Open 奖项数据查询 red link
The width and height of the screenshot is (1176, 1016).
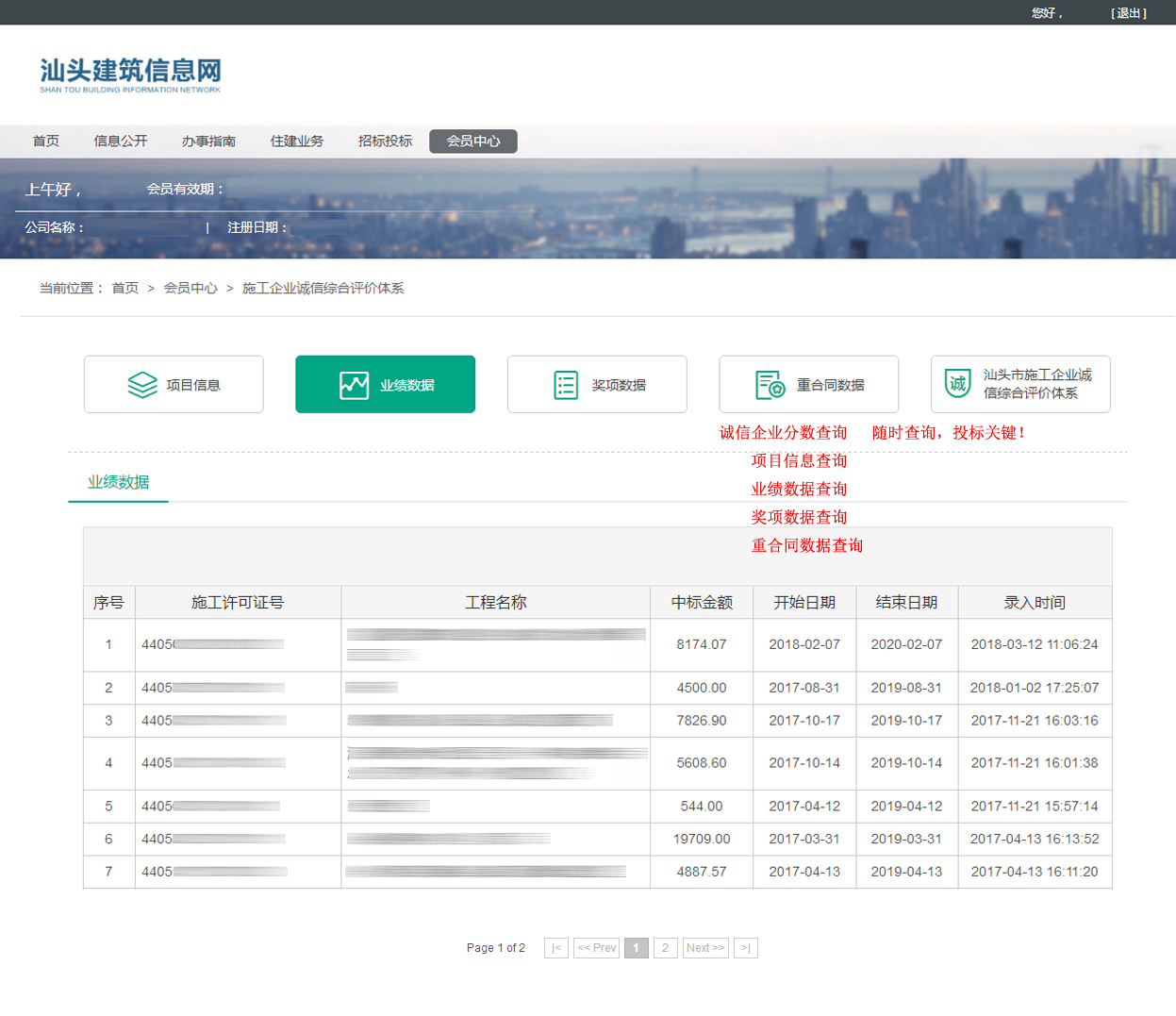pyautogui.click(x=798, y=517)
